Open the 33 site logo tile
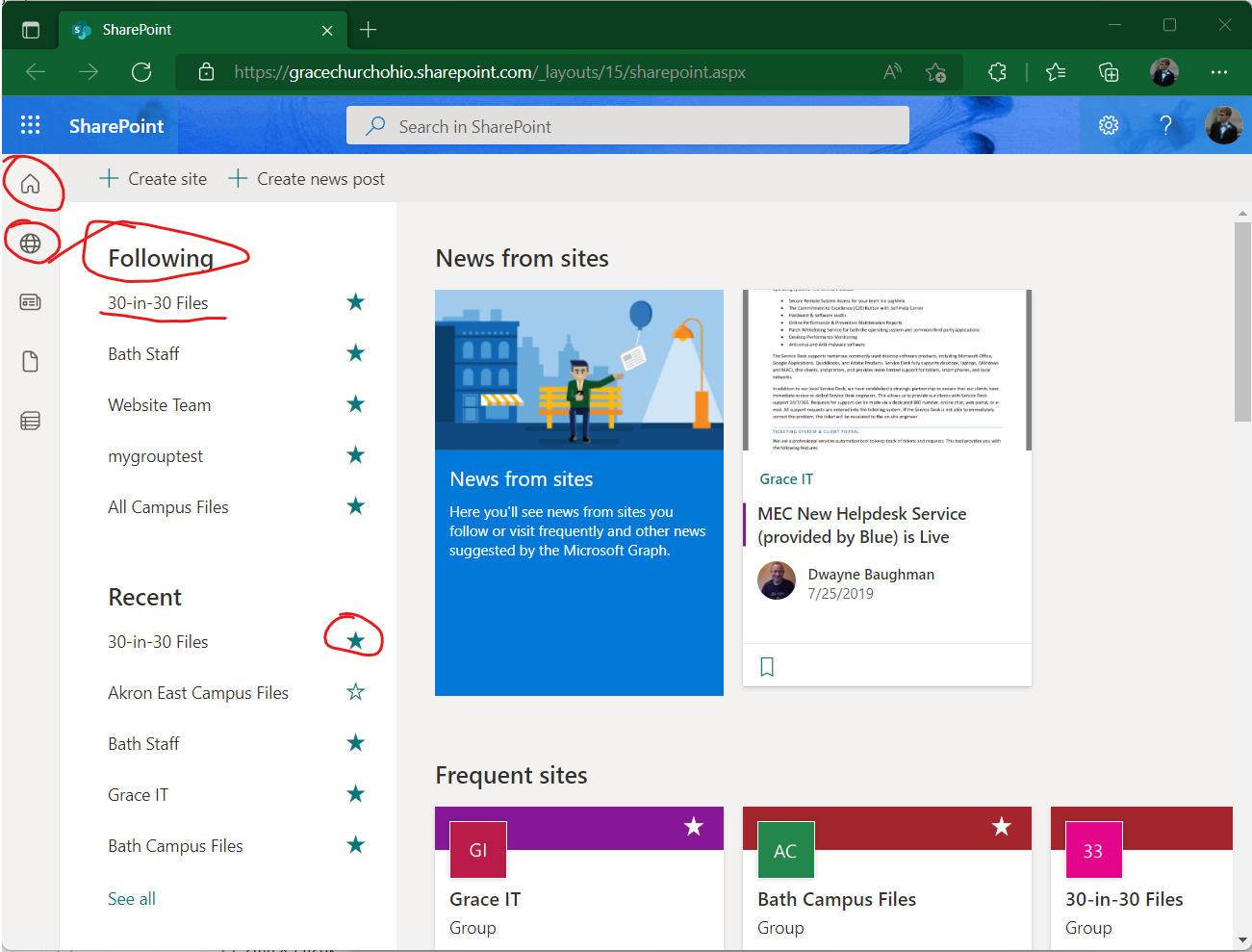The image size is (1252, 952). [x=1094, y=850]
